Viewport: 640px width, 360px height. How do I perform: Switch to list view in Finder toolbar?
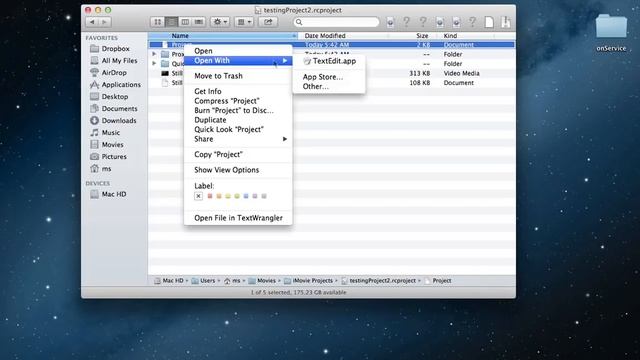click(x=171, y=22)
